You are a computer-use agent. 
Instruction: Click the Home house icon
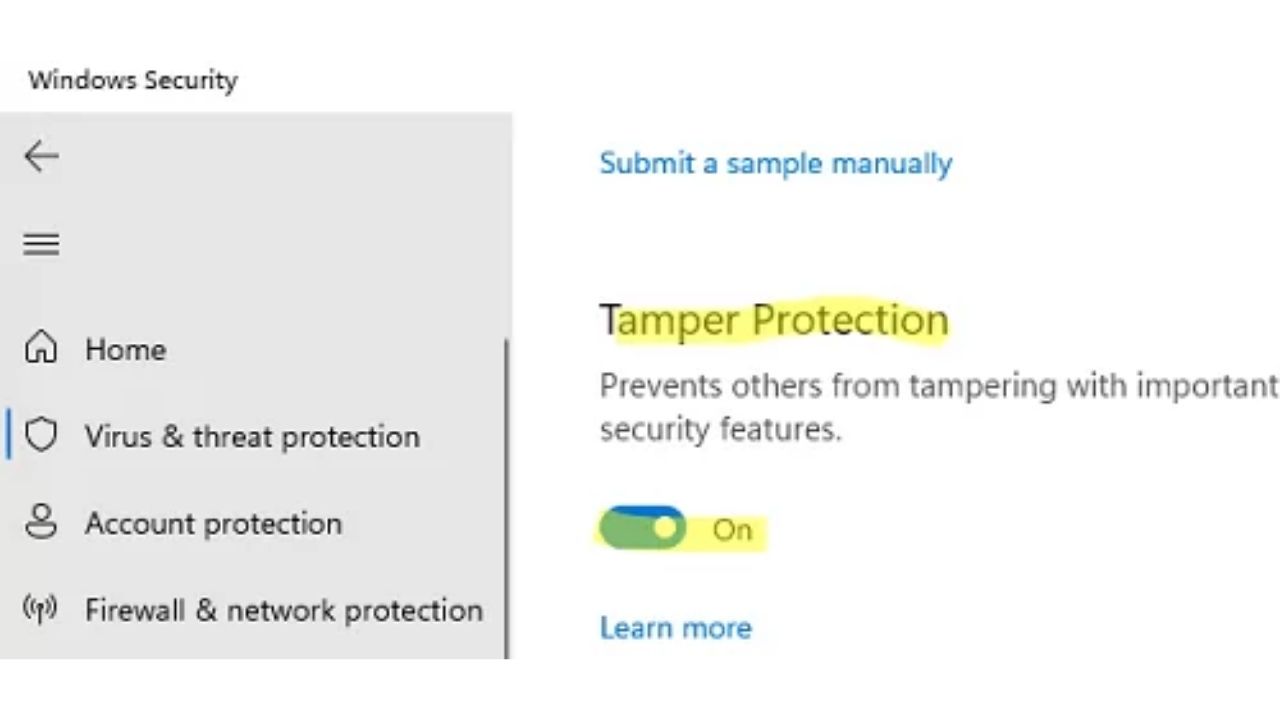tap(41, 348)
